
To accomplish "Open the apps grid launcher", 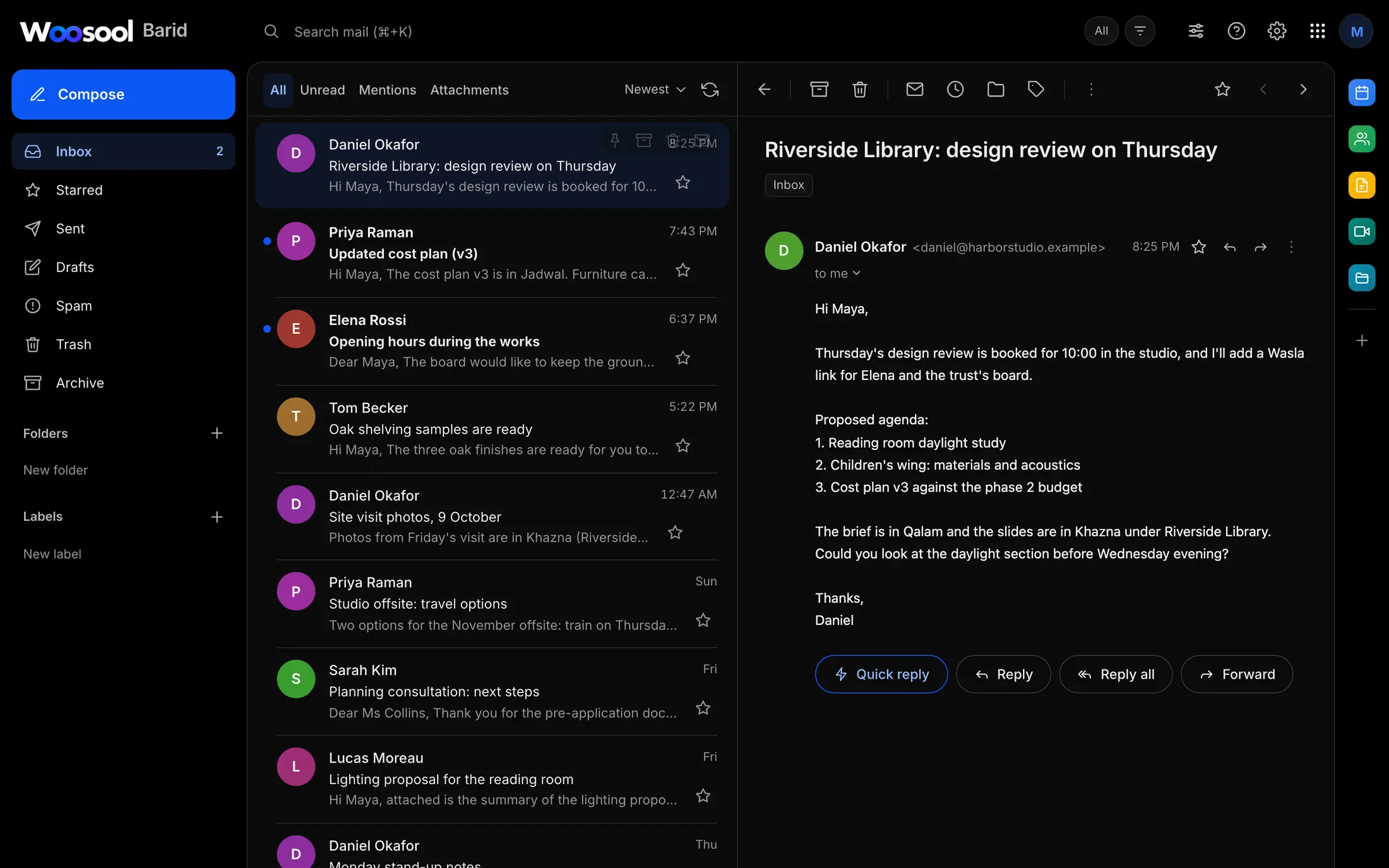I will pyautogui.click(x=1317, y=31).
